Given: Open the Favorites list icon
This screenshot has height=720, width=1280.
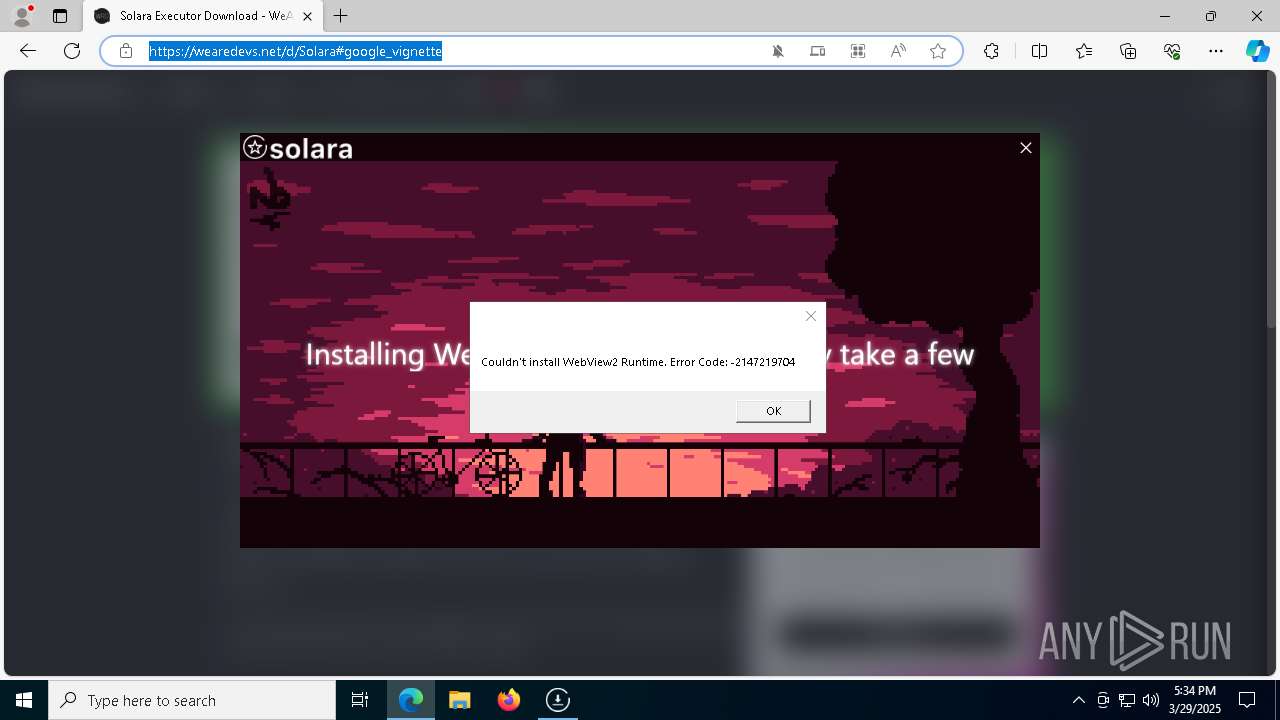Looking at the screenshot, I should click(1084, 51).
